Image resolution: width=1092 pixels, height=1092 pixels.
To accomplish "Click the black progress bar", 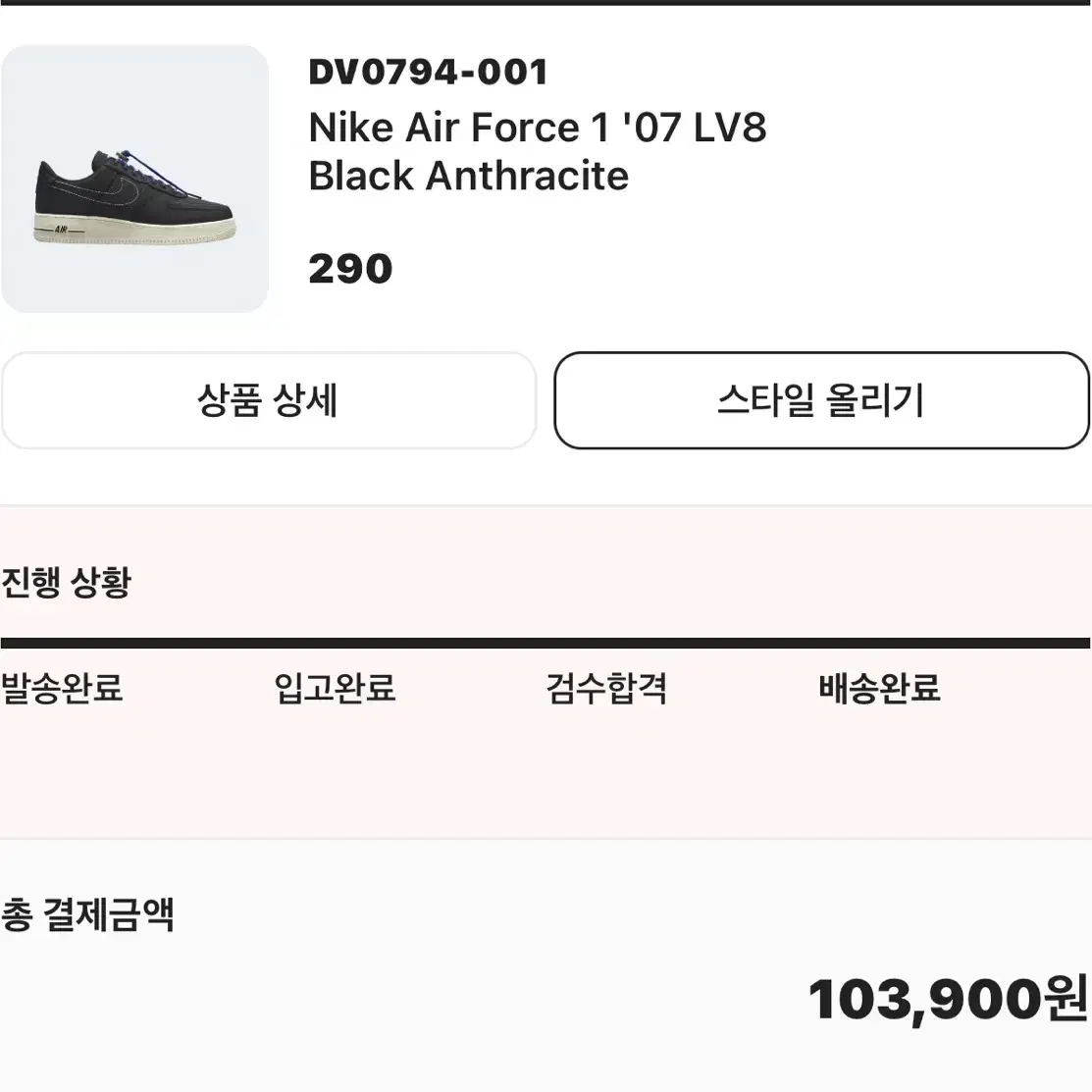I will [546, 643].
